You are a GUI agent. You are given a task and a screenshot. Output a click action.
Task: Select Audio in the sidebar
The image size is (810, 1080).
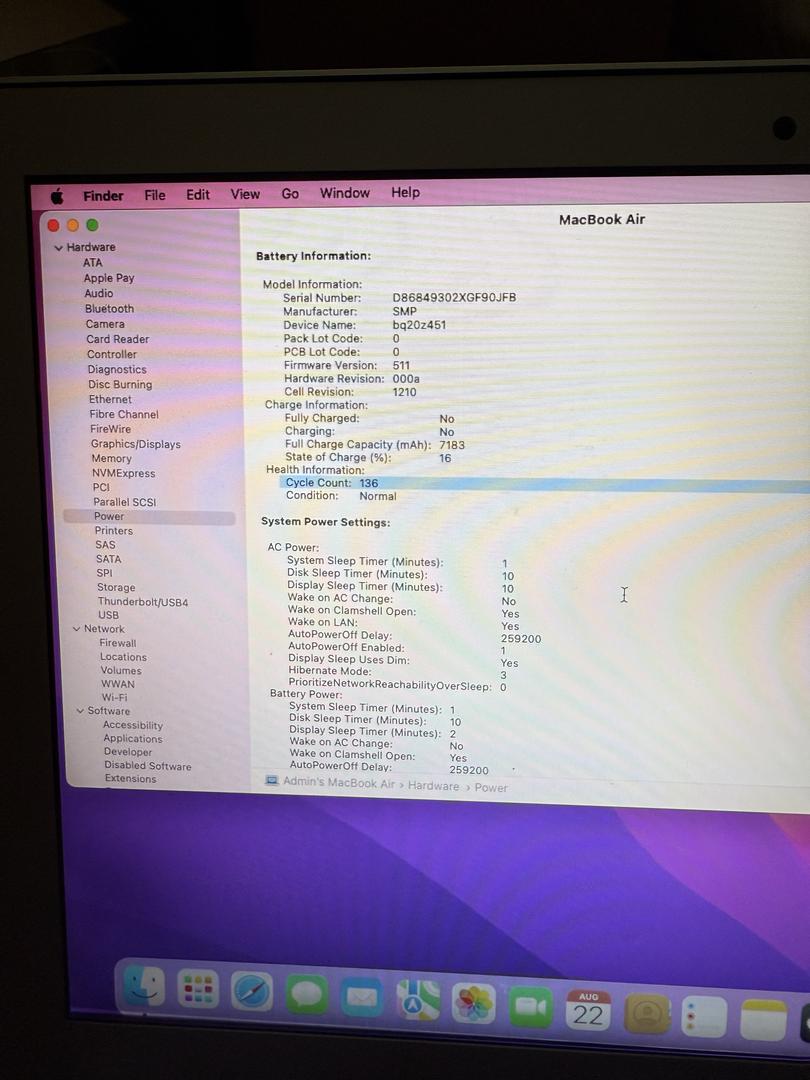pyautogui.click(x=98, y=293)
